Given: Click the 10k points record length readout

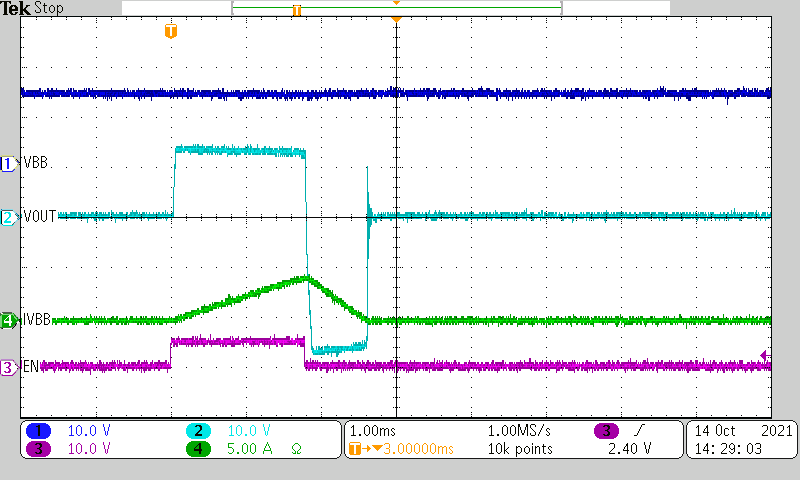Looking at the screenshot, I should 520,449.
